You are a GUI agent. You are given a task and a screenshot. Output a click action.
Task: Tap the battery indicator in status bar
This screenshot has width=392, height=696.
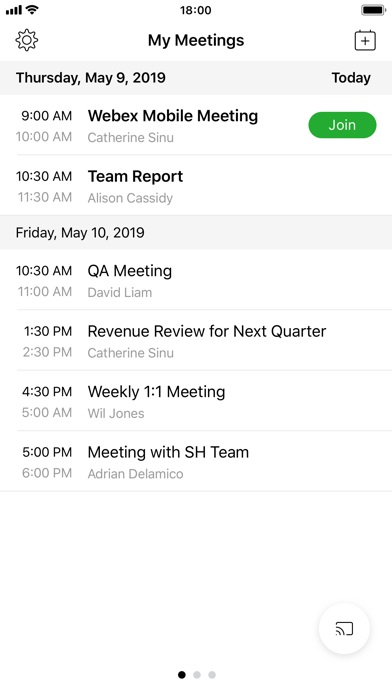374,10
